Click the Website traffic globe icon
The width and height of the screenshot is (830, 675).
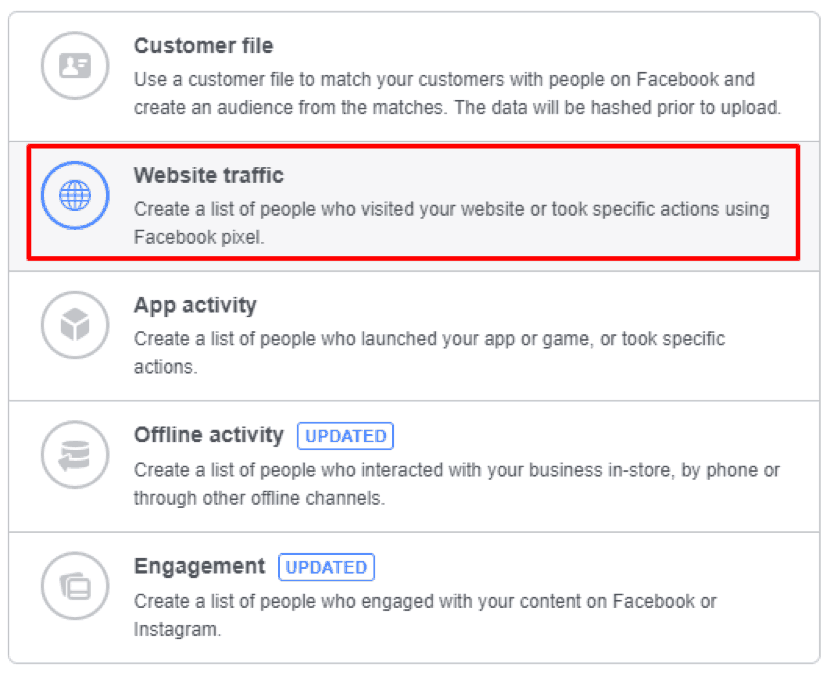tap(75, 196)
